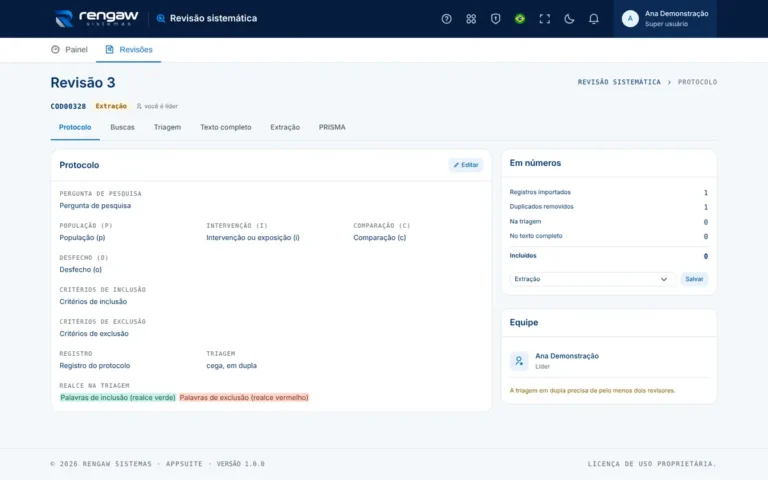Open the Extração tab

285,127
